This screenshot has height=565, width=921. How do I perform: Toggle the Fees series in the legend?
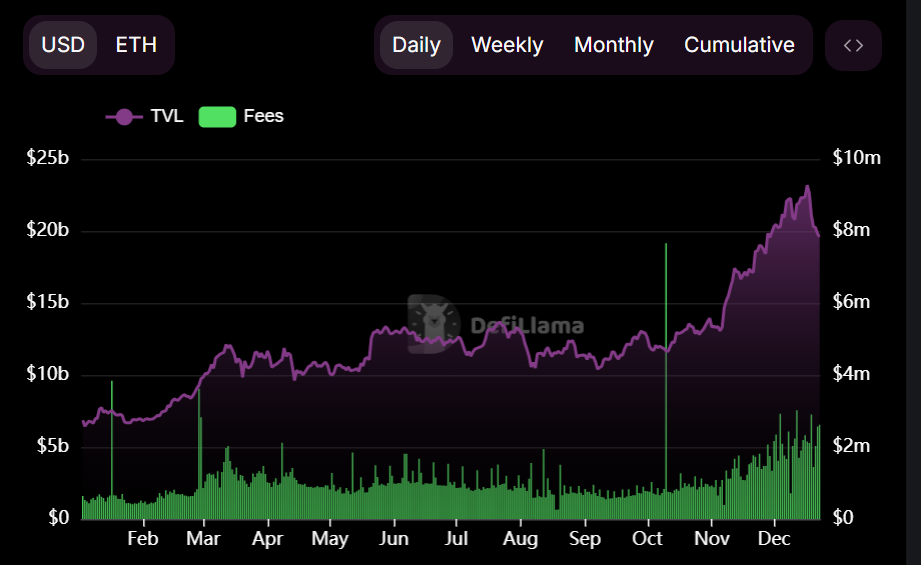coord(241,116)
